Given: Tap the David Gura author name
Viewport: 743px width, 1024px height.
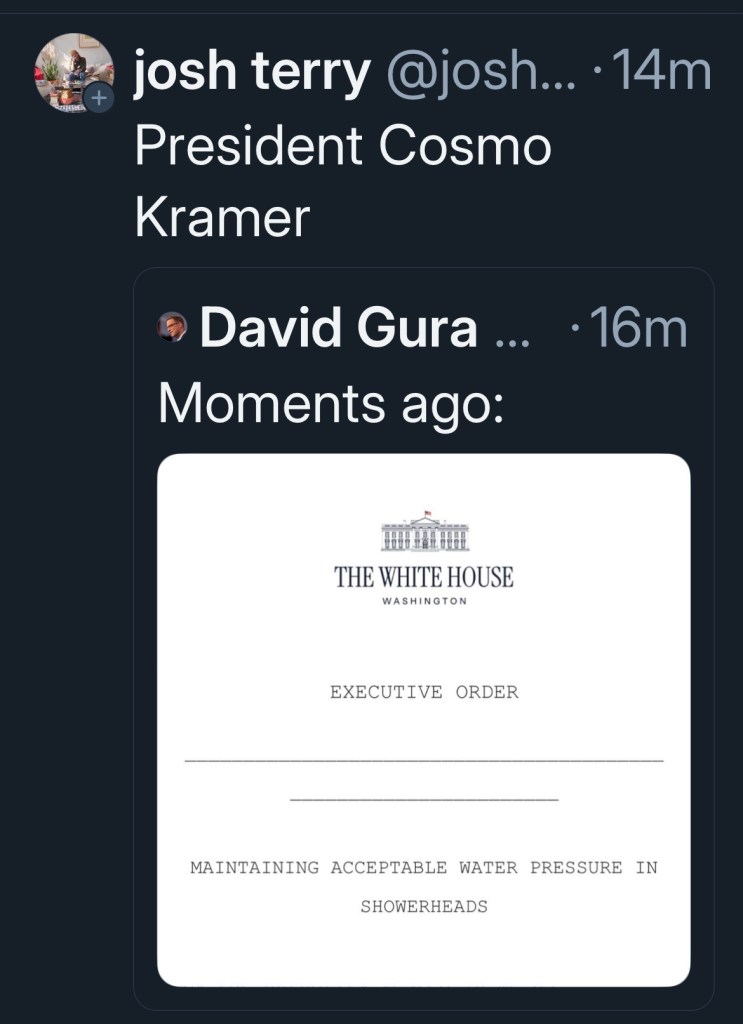Looking at the screenshot, I should click(338, 328).
